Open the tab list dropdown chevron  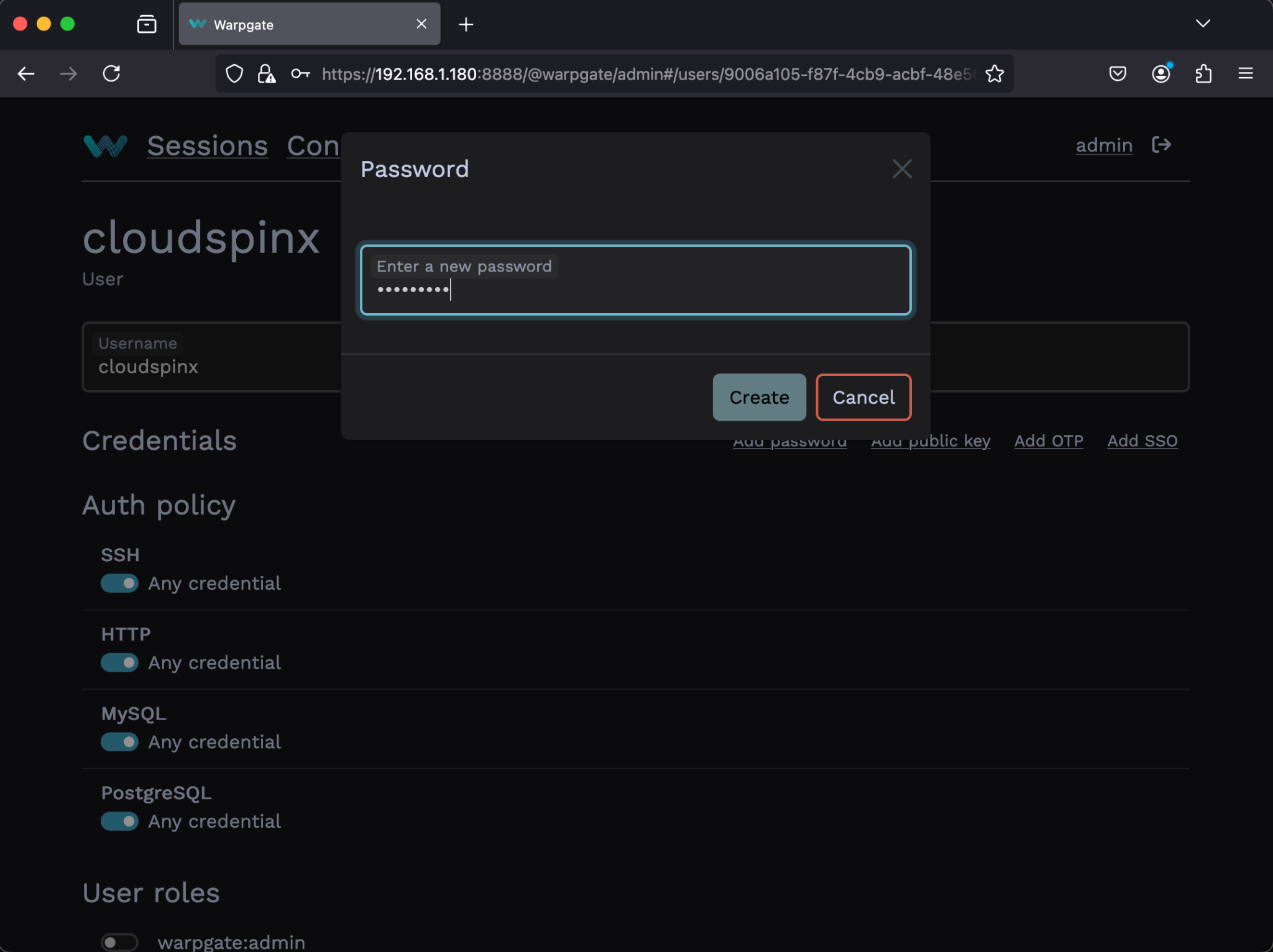[x=1203, y=24]
